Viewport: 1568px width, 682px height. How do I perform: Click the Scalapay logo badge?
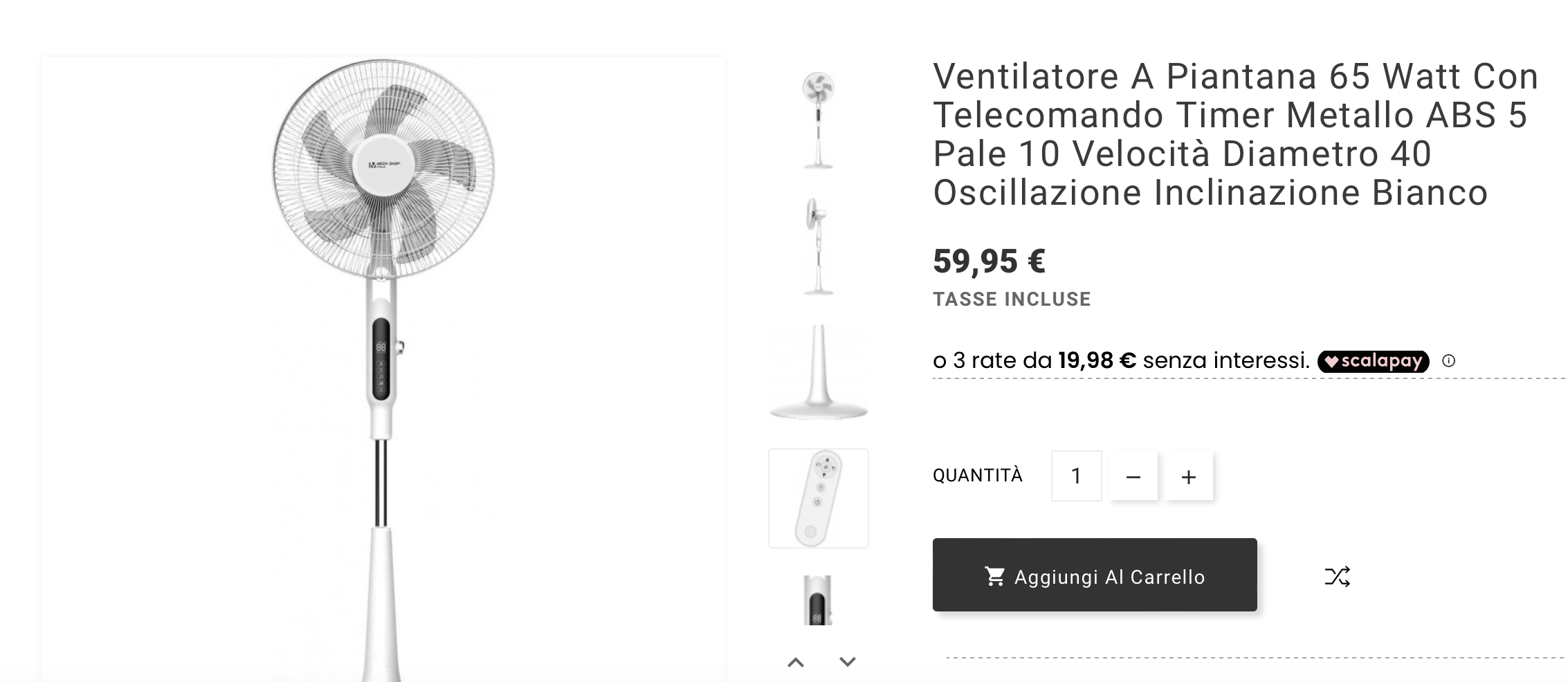click(1373, 361)
